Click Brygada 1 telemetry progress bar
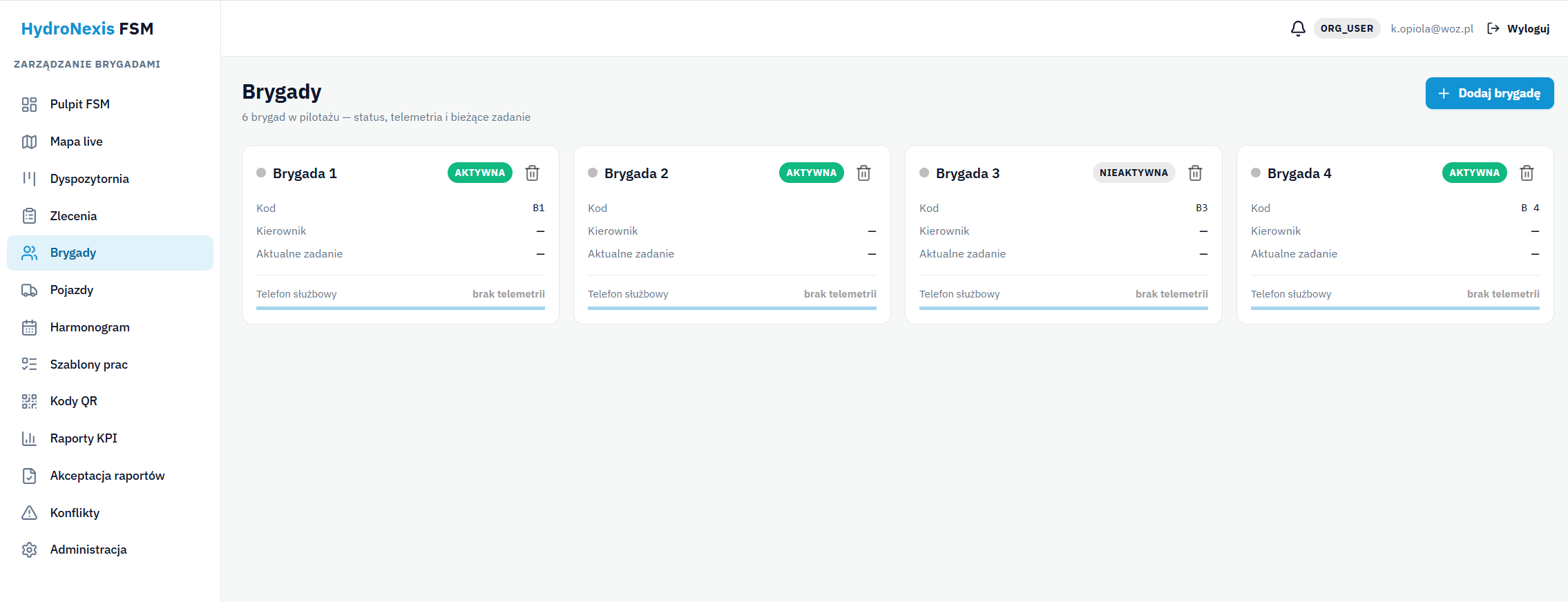1568x602 pixels. coord(401,308)
